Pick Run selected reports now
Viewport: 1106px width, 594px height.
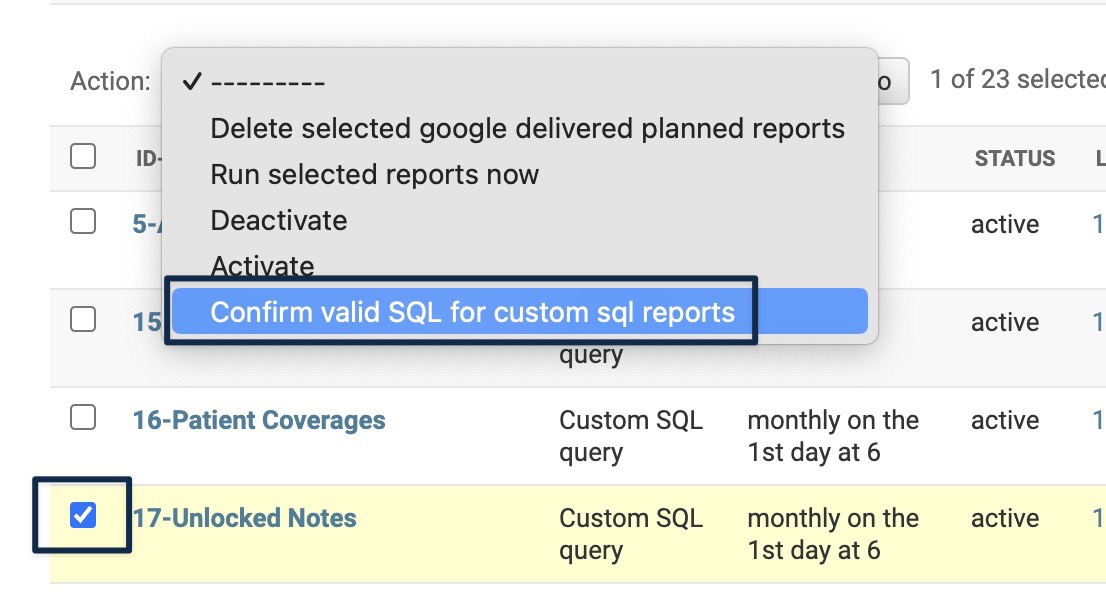(x=374, y=174)
